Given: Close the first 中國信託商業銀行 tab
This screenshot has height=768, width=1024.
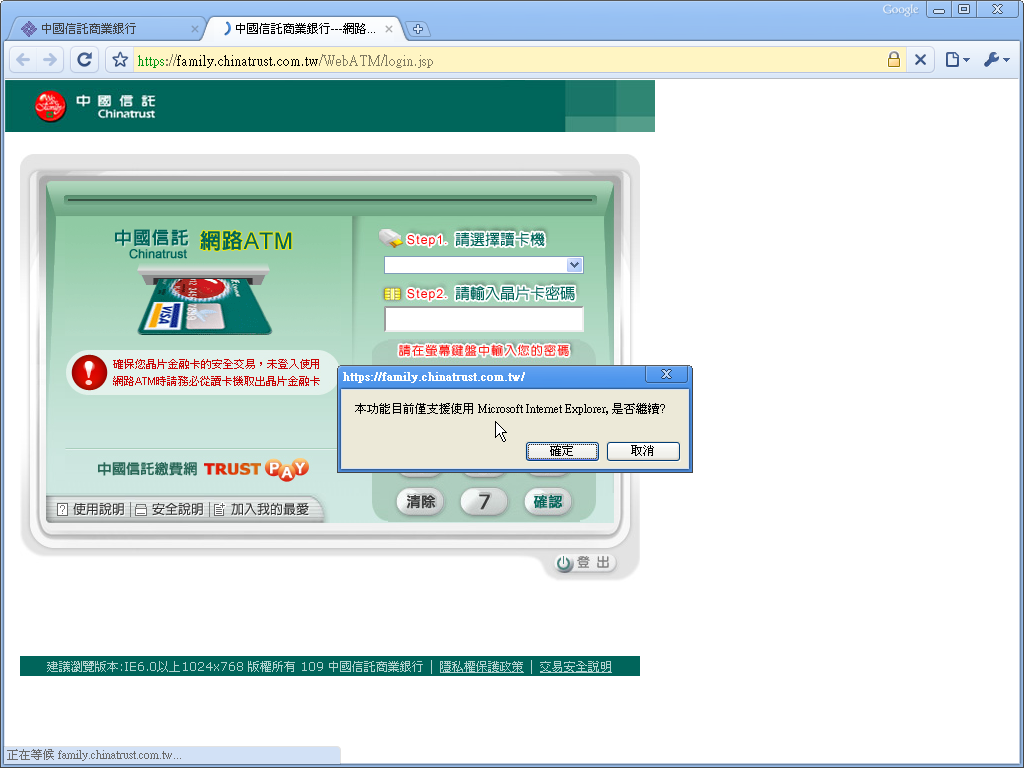Looking at the screenshot, I should (x=195, y=29).
